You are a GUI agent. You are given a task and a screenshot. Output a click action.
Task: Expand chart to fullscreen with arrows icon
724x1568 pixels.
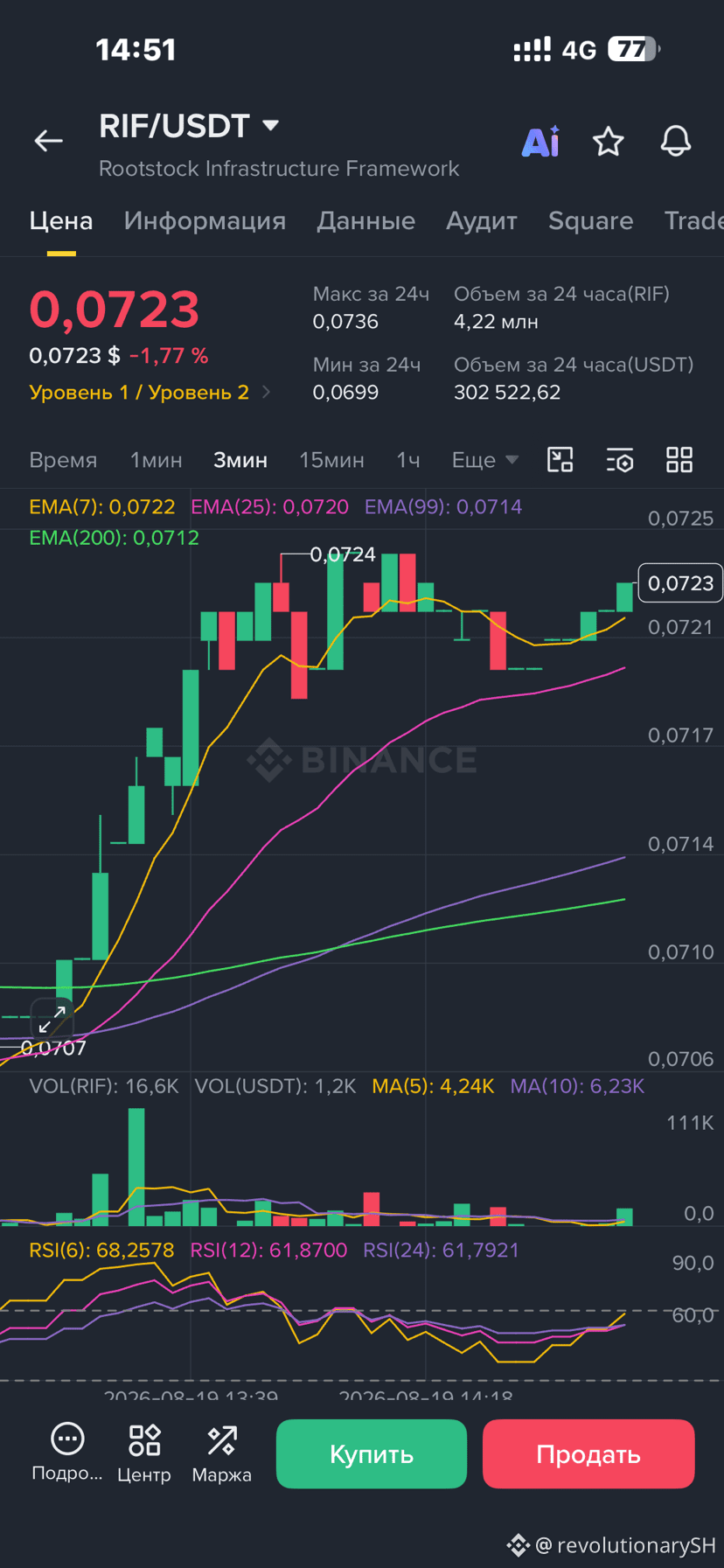tap(52, 1019)
